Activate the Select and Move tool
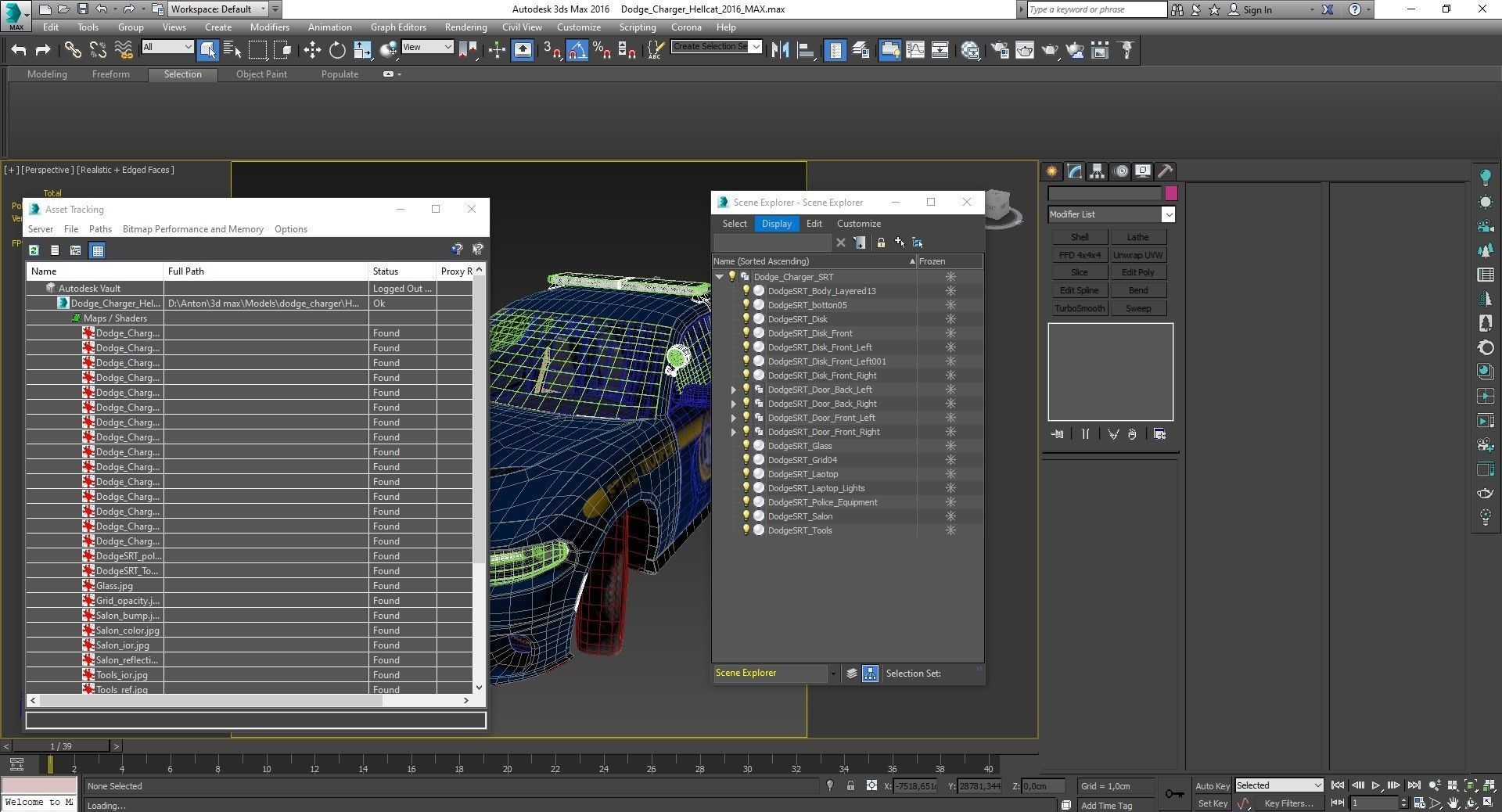Screen dimensions: 1502x812 tap(312, 51)
